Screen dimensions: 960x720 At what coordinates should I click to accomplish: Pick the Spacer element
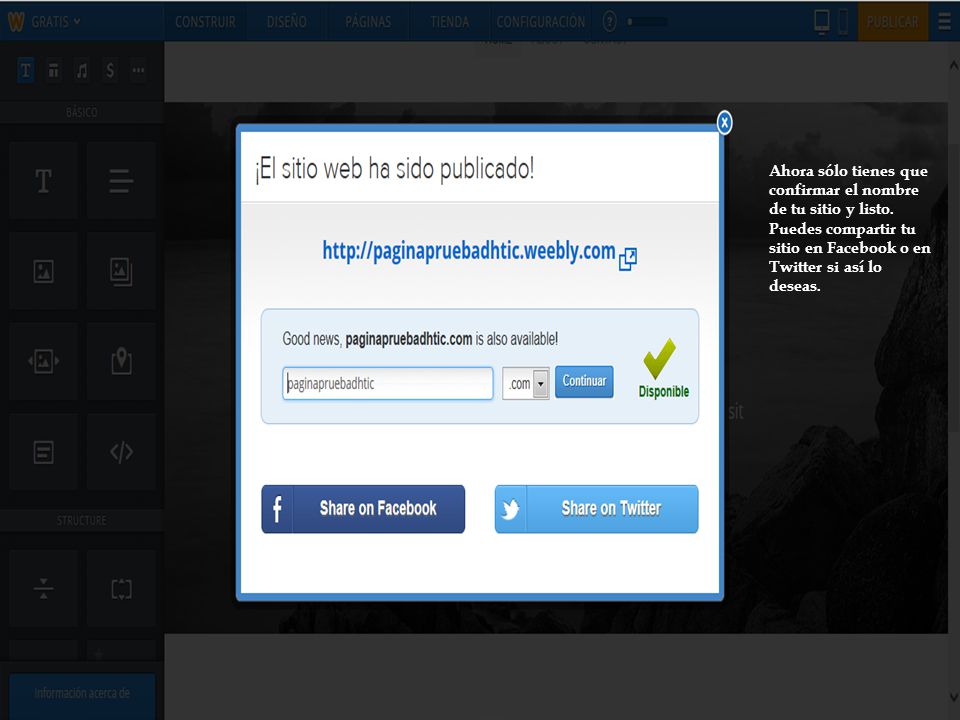click(121, 589)
